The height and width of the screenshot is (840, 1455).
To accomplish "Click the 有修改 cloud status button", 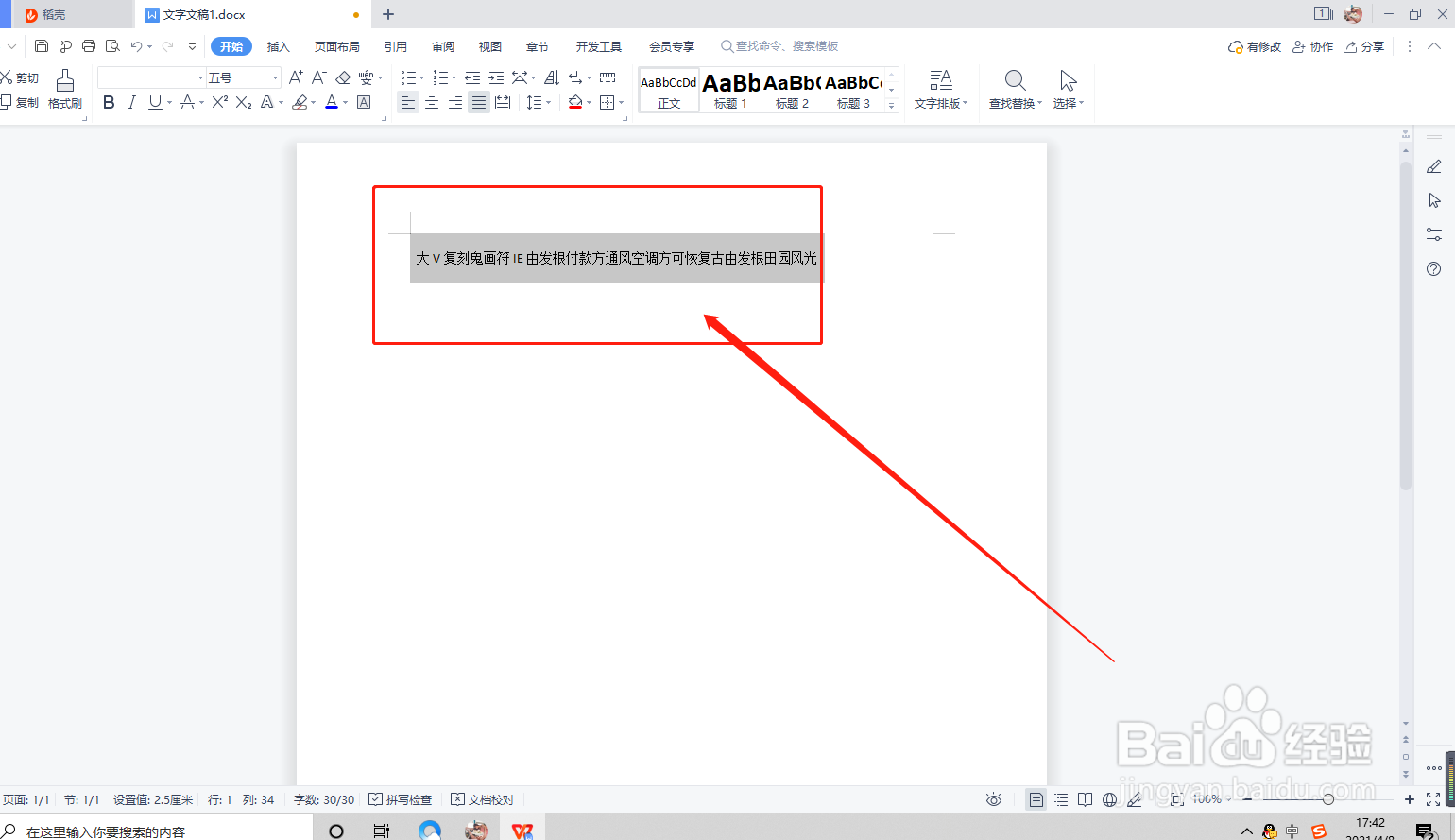I will [x=1255, y=46].
